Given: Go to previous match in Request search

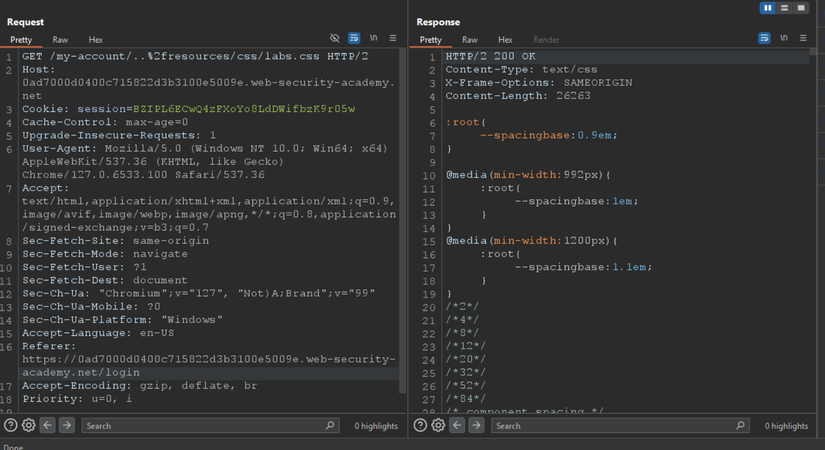Looking at the screenshot, I should (47, 425).
